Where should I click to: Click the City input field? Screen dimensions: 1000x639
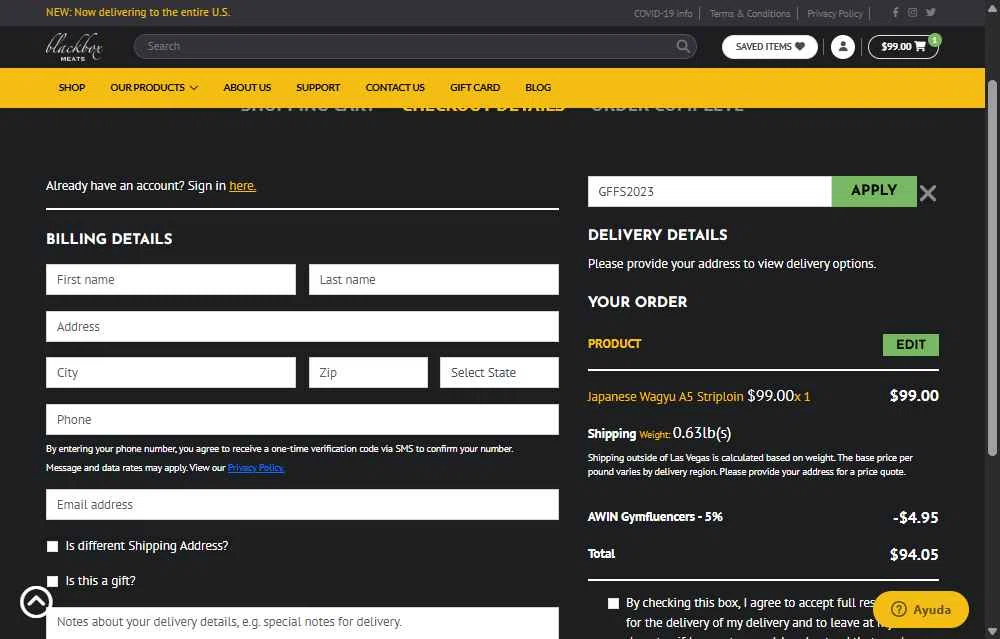(171, 372)
